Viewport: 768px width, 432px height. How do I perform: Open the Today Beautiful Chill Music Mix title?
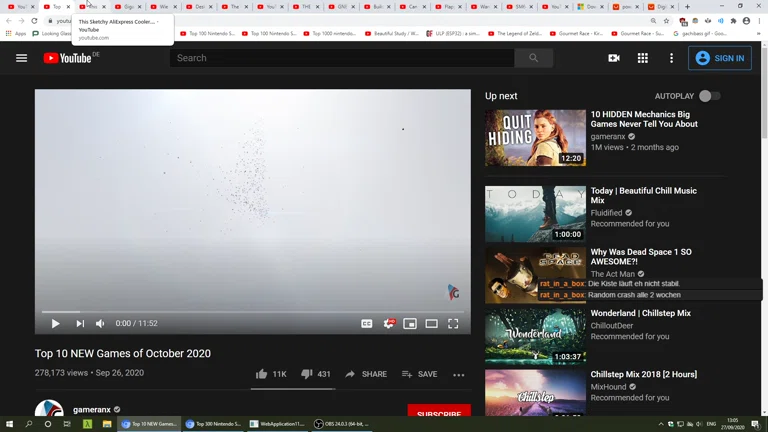(644, 195)
